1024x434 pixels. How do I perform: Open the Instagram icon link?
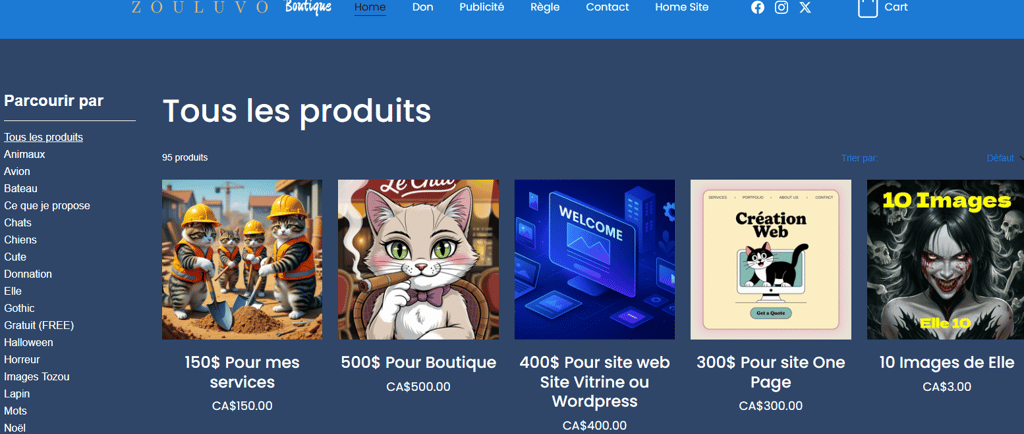(781, 7)
